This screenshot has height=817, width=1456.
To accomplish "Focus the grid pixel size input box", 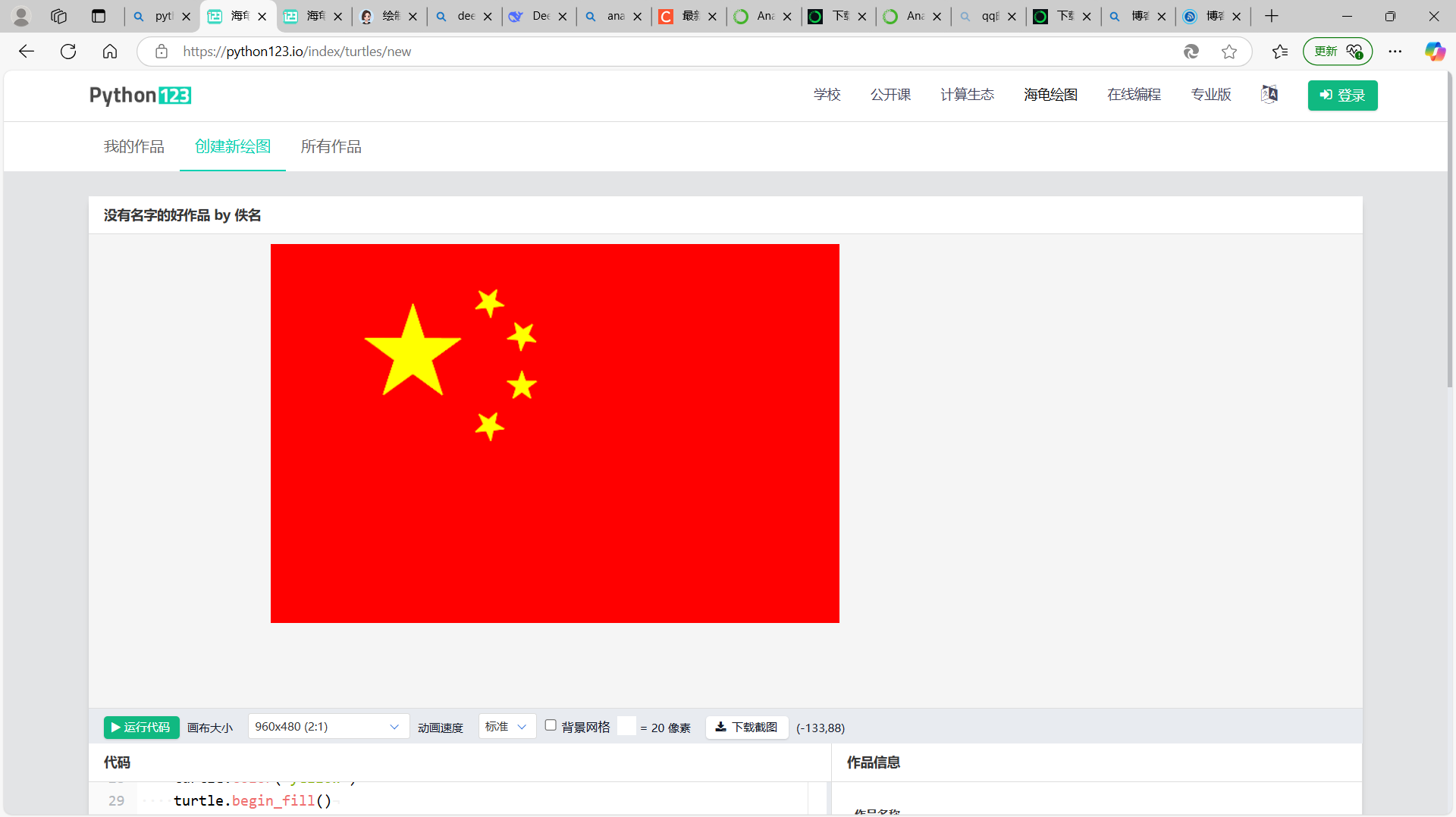I will pos(626,726).
